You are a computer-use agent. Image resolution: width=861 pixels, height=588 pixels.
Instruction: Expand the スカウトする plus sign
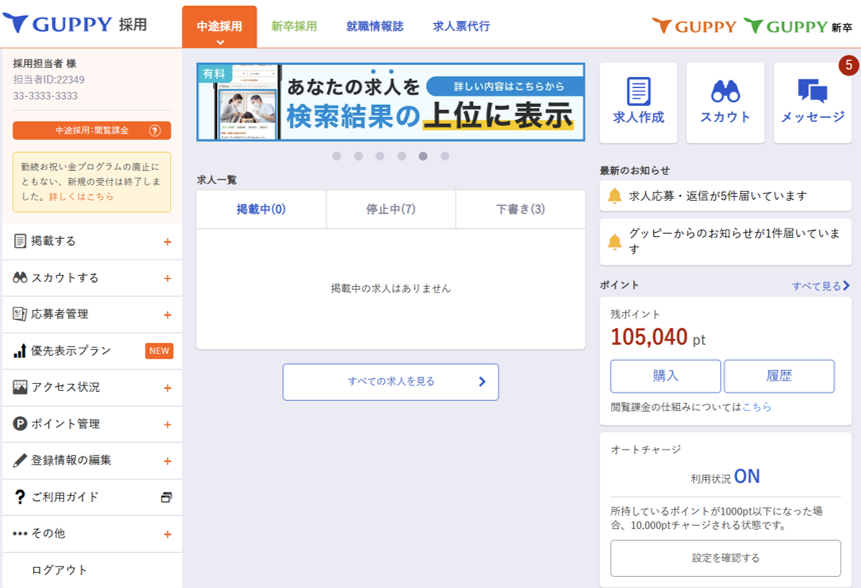167,278
